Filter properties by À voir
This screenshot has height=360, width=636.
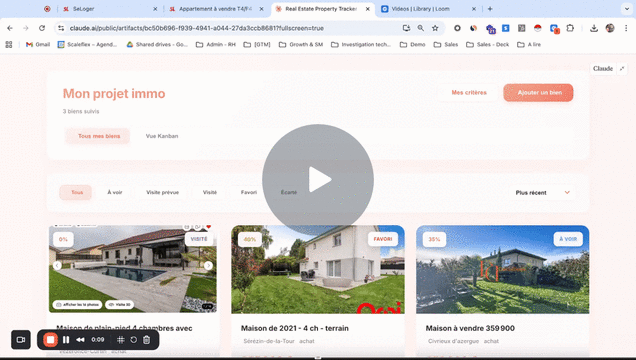click(x=115, y=192)
